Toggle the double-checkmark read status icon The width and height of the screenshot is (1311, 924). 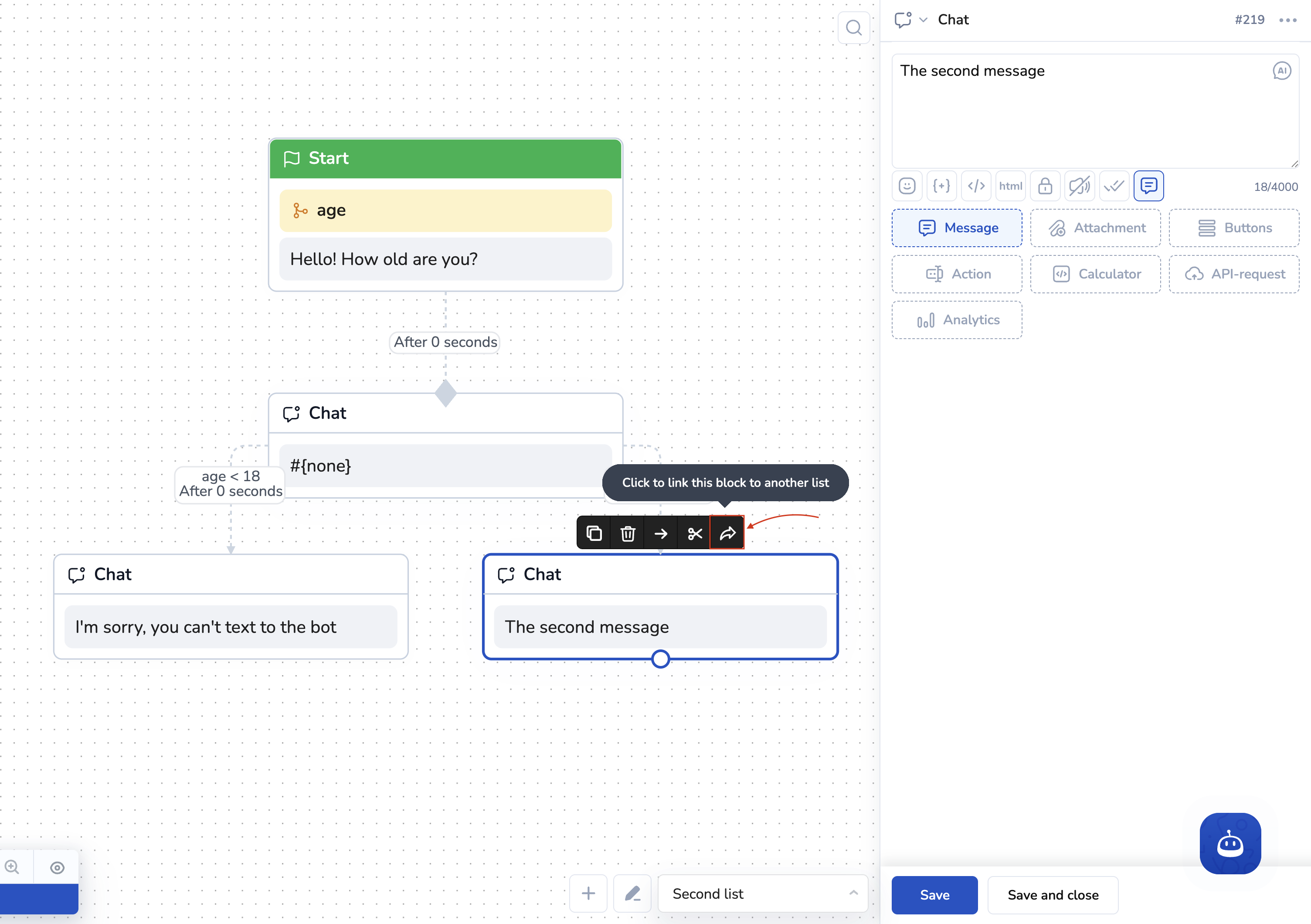click(x=1114, y=186)
